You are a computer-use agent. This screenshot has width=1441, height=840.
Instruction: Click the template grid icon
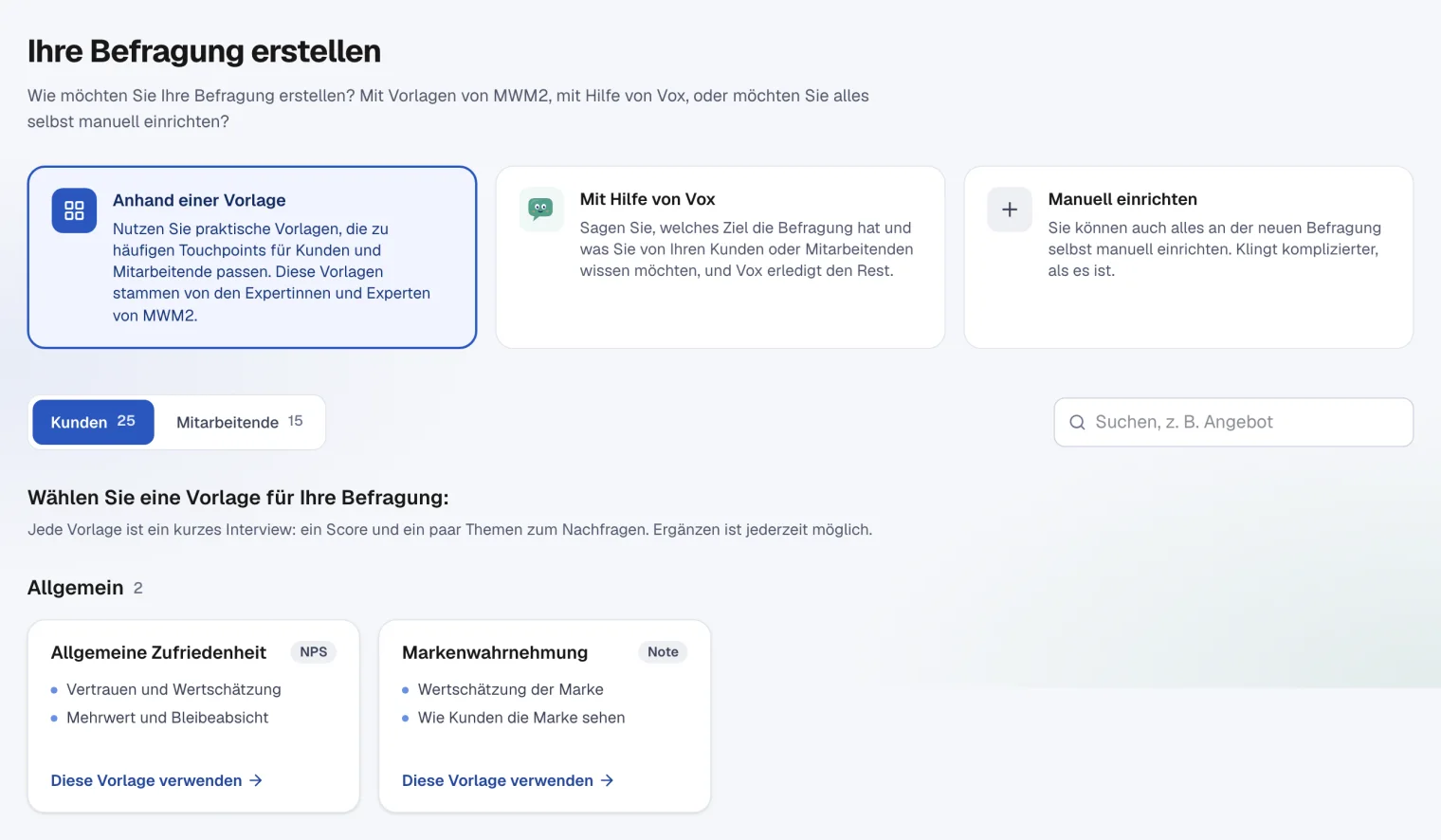coord(74,210)
